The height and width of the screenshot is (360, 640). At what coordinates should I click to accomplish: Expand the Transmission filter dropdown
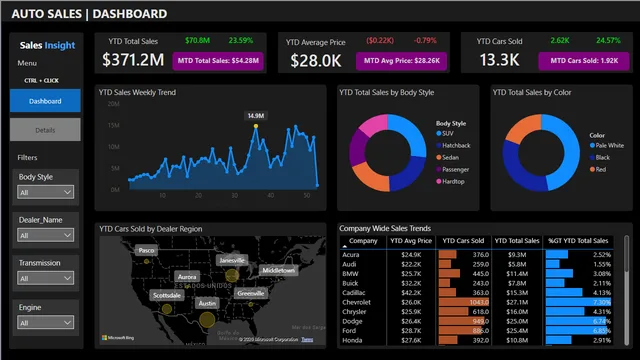point(45,278)
